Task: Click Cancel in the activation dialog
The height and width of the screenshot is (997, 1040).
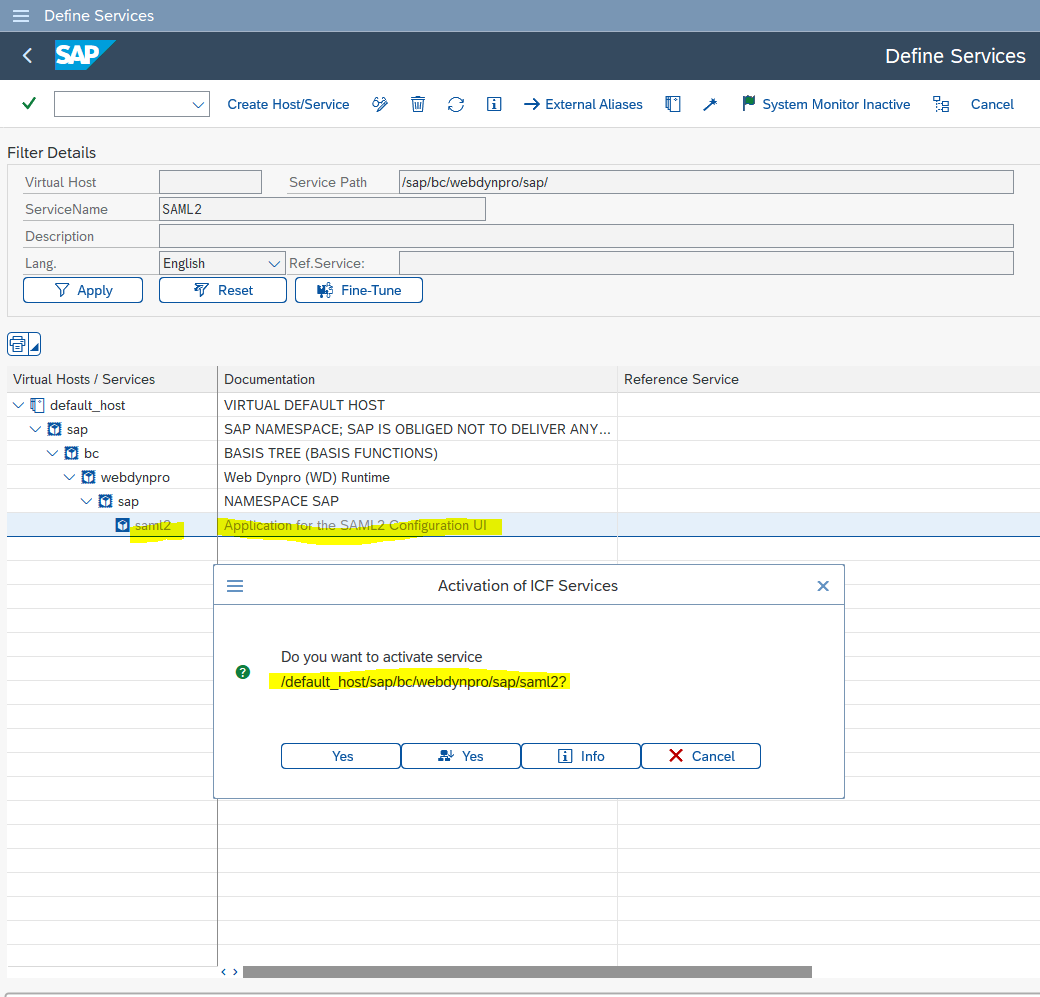Action: pyautogui.click(x=701, y=756)
